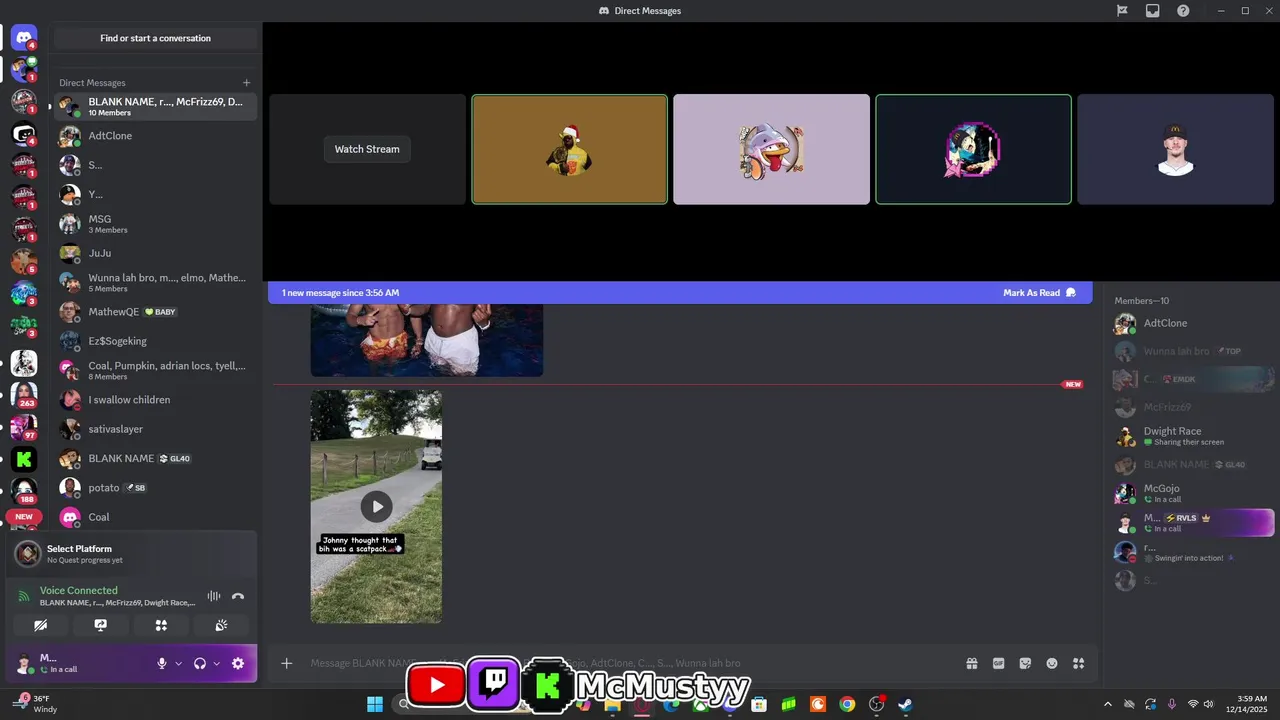The width and height of the screenshot is (1280, 720).
Task: Expand microphone input options chevron
Action: 179,663
